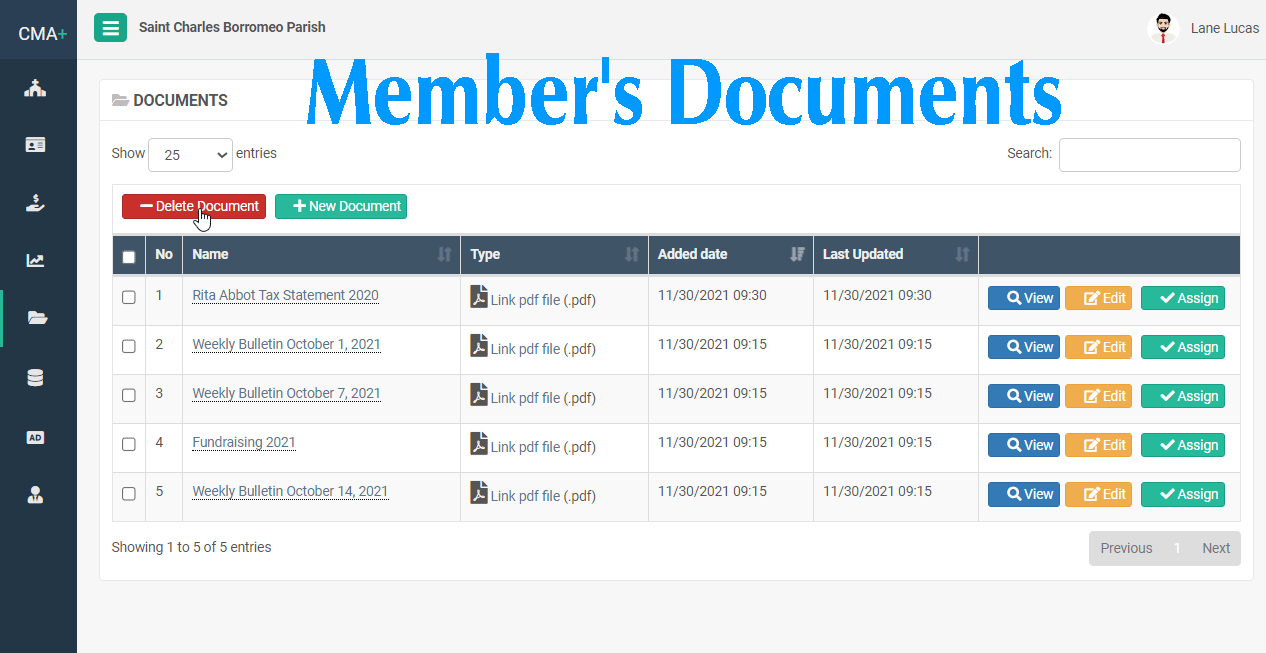
Task: Tick the checkbox for Rita Abbot Tax Statement
Action: pyautogui.click(x=128, y=297)
